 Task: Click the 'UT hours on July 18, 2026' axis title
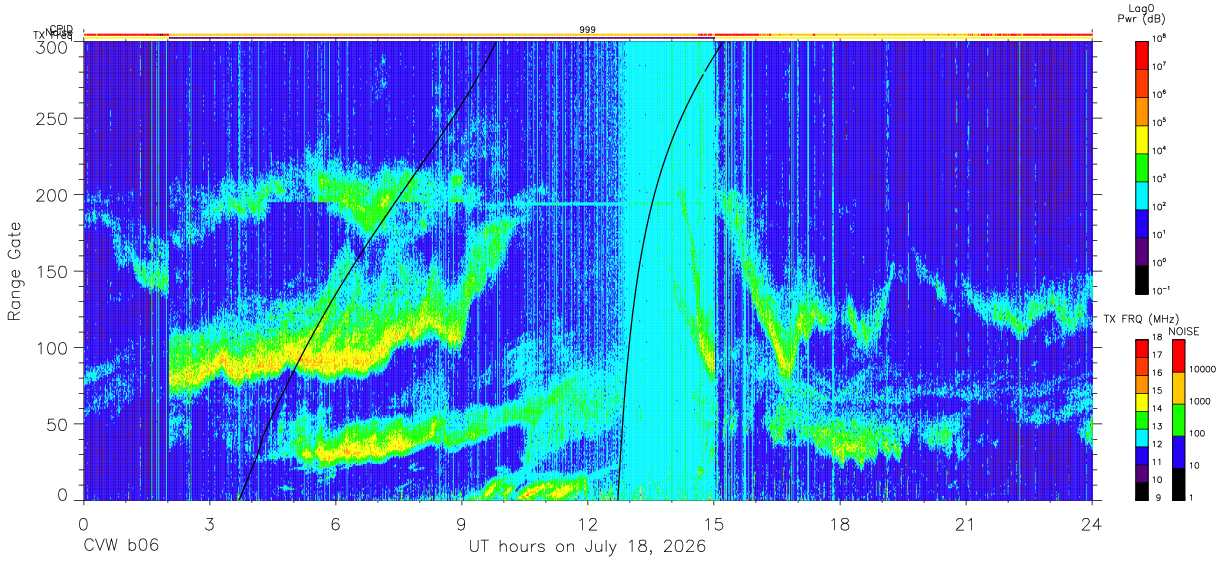pos(588,546)
